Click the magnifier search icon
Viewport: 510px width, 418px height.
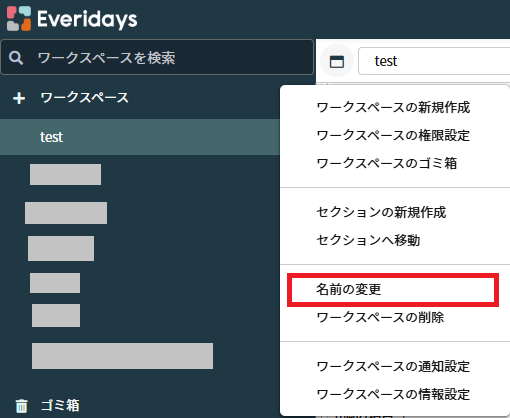pyautogui.click(x=16, y=58)
